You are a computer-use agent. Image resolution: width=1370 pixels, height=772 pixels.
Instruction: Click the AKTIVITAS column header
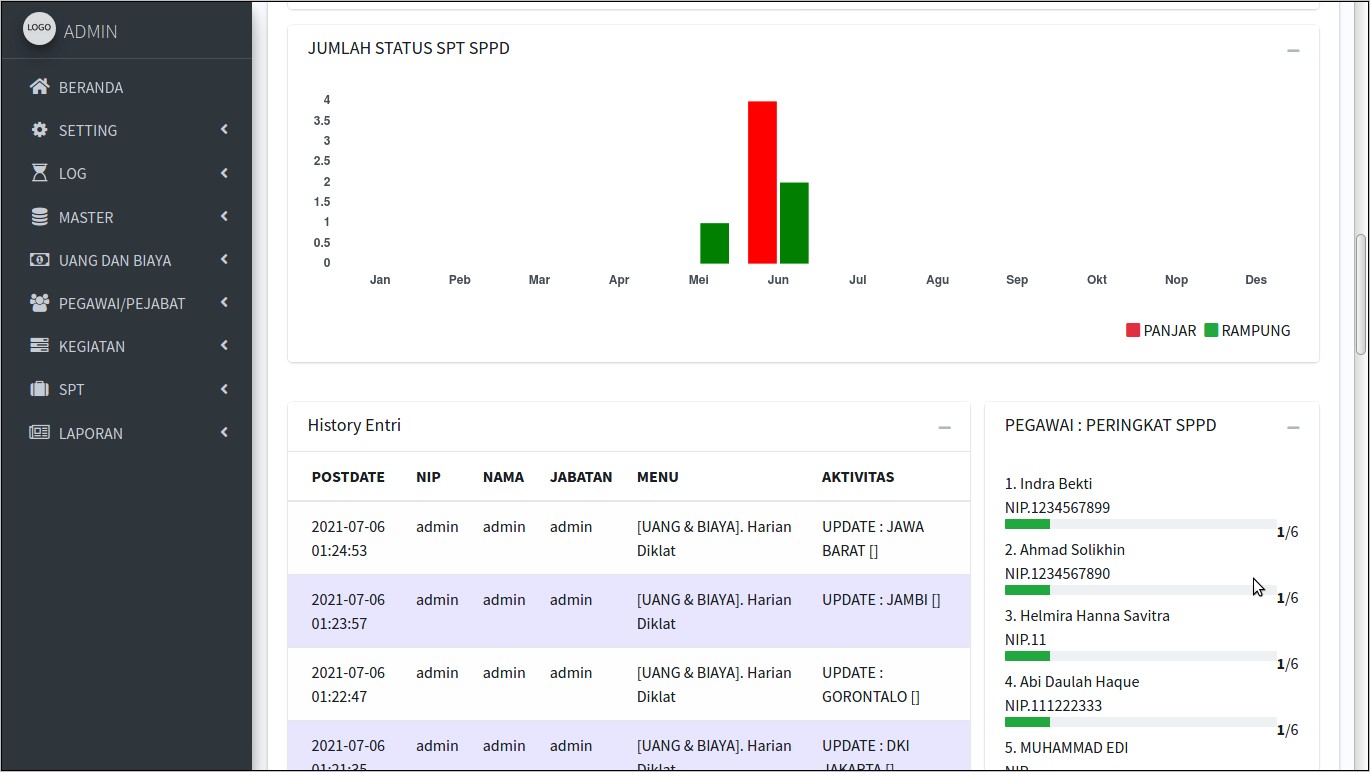point(858,477)
